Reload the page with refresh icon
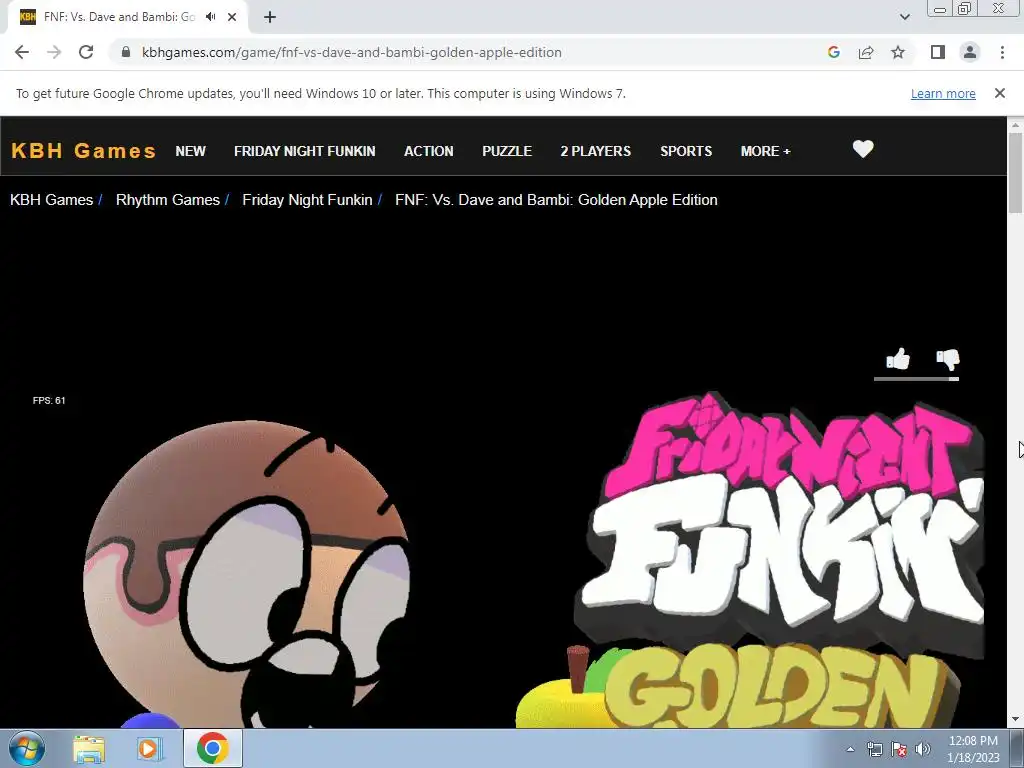The height and width of the screenshot is (768, 1024). tap(86, 52)
